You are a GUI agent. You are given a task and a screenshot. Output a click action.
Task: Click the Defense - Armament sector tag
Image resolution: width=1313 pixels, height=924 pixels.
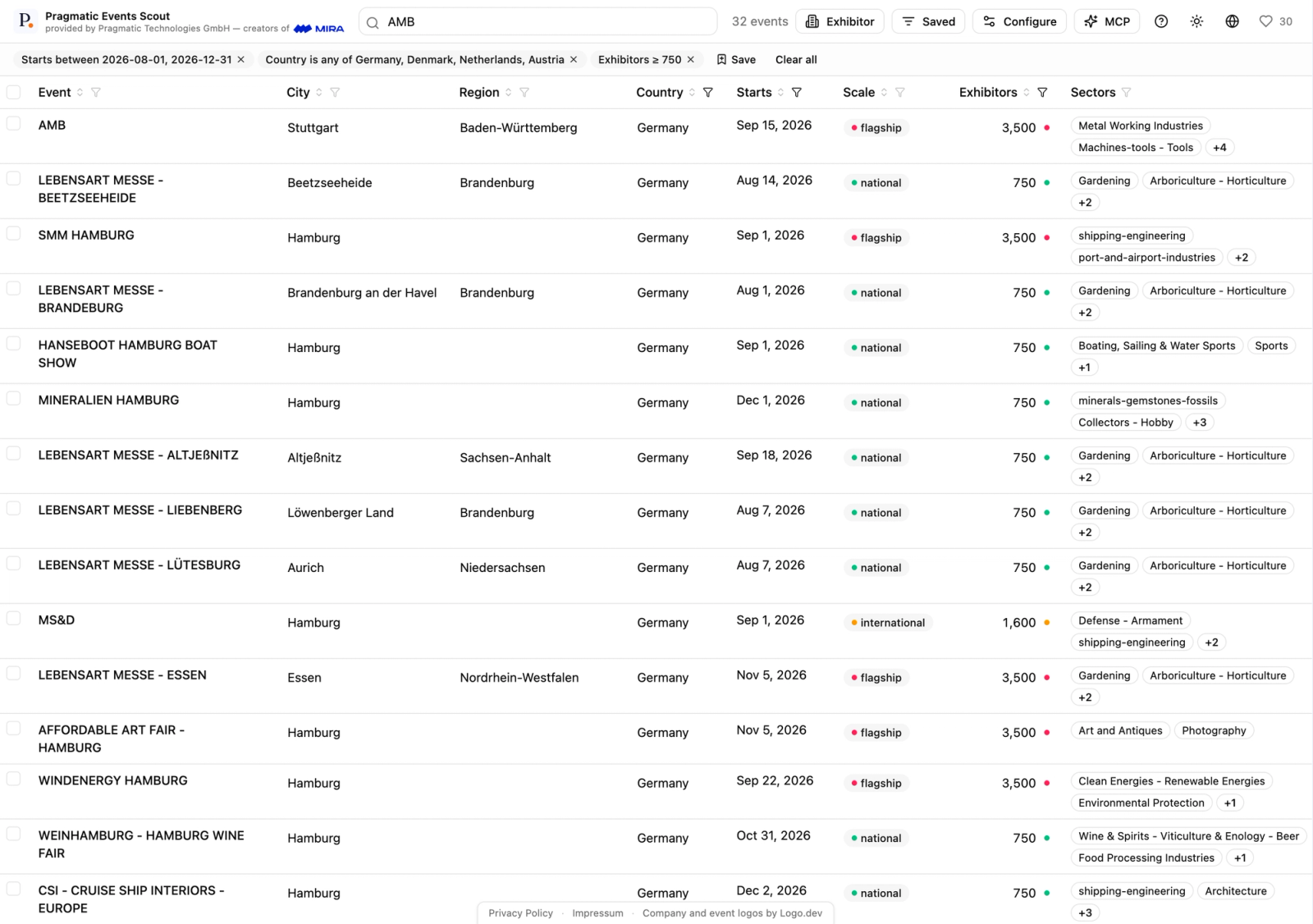pyautogui.click(x=1131, y=620)
